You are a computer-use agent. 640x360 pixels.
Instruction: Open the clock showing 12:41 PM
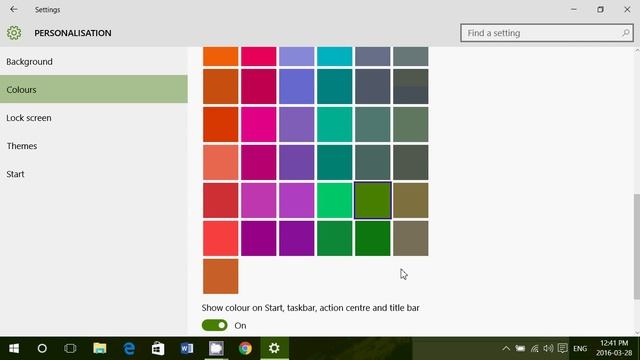[x=614, y=348]
